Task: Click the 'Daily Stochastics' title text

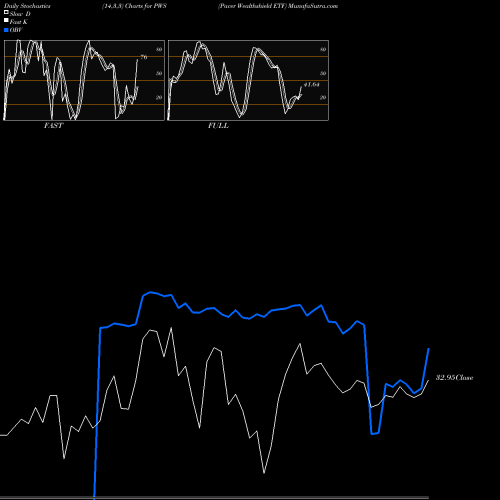Action: [x=27, y=6]
